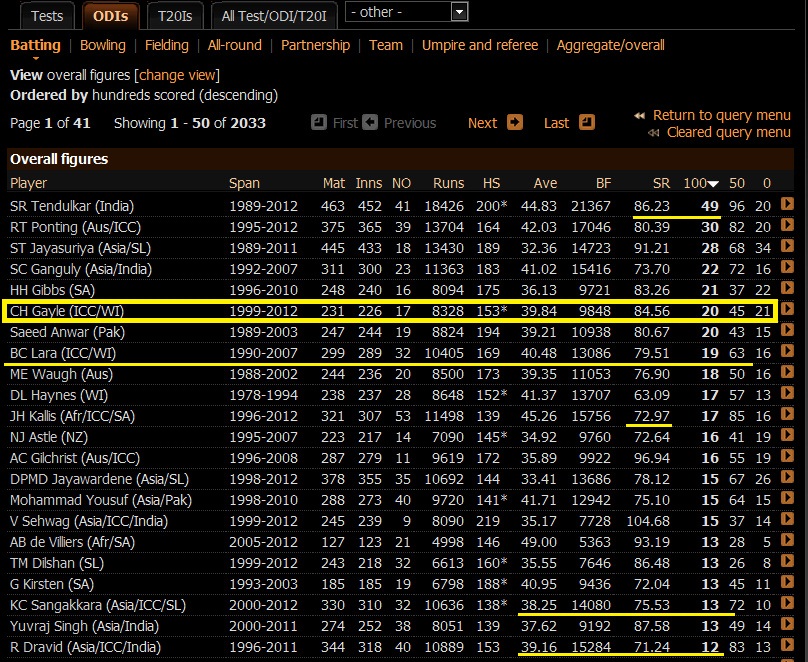
Task: Open details arrow for Mohammad Yousuf row
Action: click(787, 498)
